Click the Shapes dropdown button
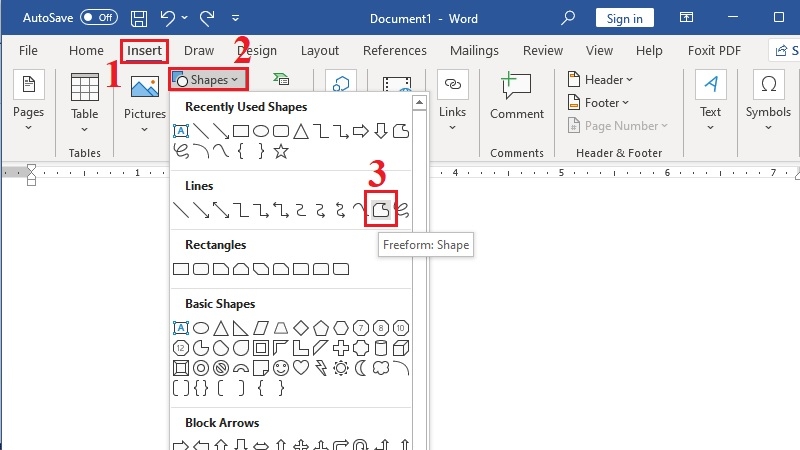The height and width of the screenshot is (450, 800). point(208,80)
